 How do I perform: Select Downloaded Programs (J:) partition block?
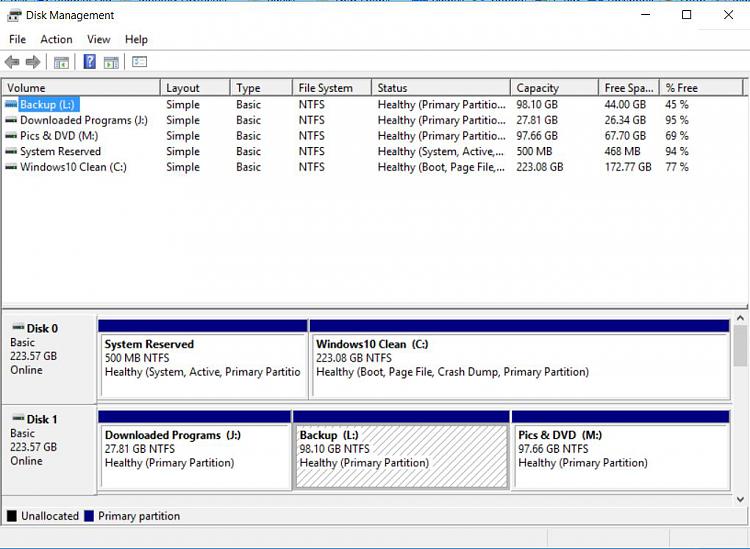[194, 450]
